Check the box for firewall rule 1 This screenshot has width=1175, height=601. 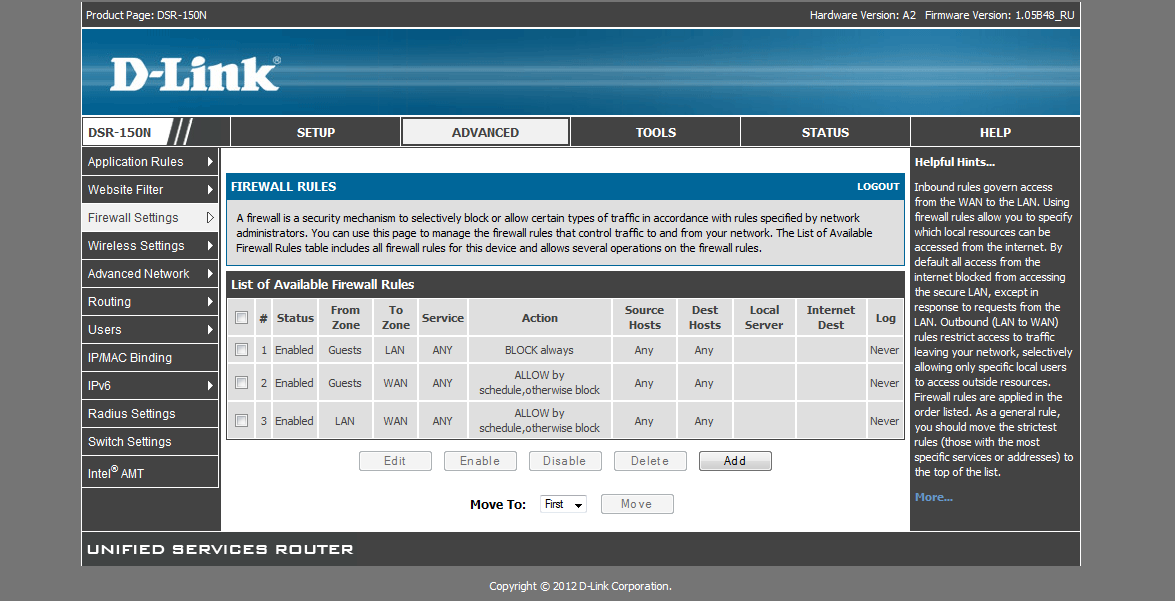click(x=241, y=350)
